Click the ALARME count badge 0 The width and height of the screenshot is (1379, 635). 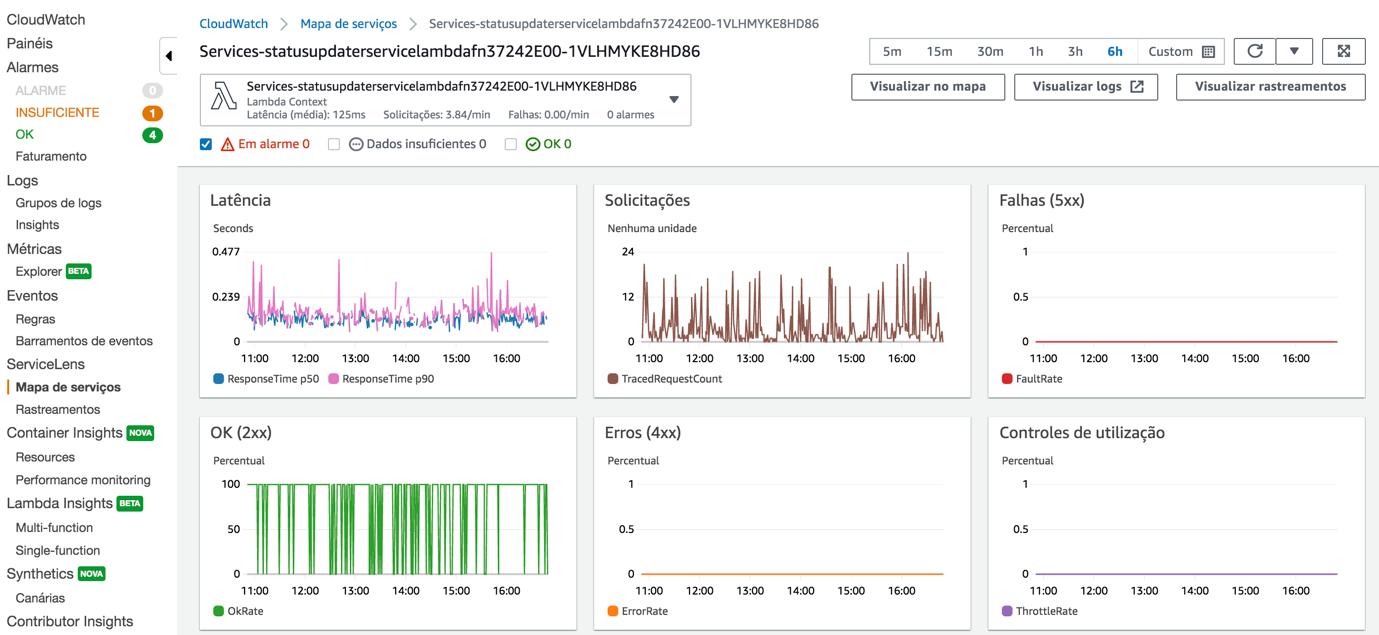[152, 90]
